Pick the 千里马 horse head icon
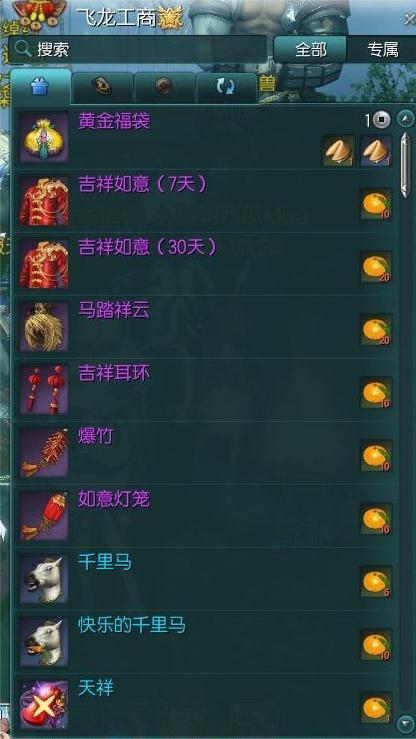Screen dimensions: 416x739 pyautogui.click(x=44, y=578)
